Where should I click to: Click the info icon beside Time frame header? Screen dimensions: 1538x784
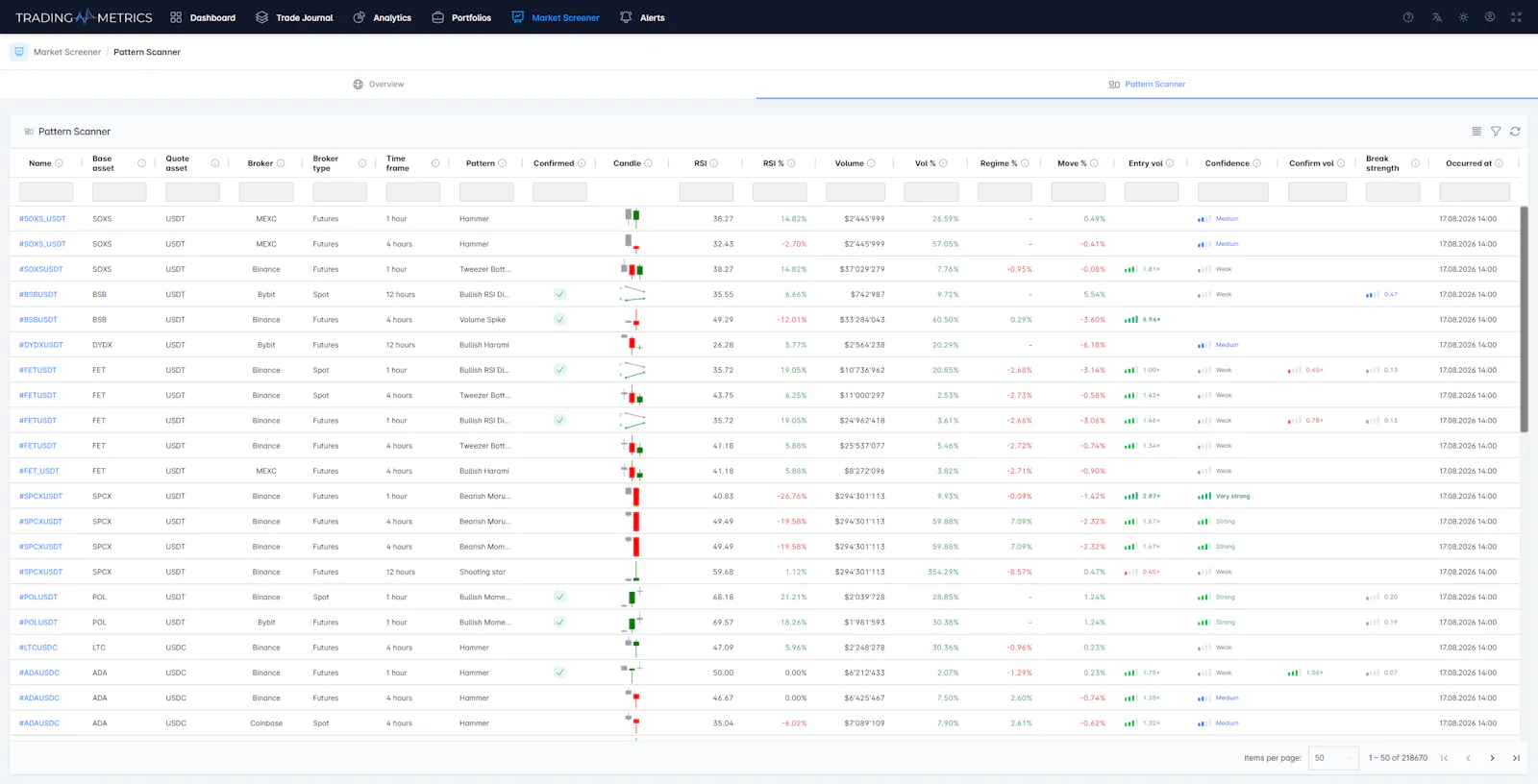tap(435, 163)
